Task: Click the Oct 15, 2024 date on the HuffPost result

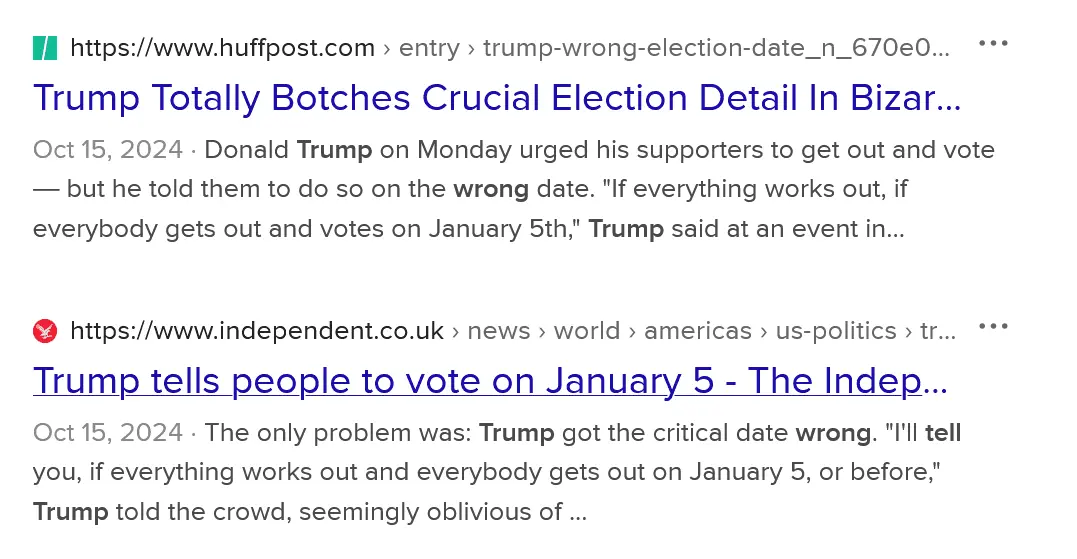Action: click(108, 150)
